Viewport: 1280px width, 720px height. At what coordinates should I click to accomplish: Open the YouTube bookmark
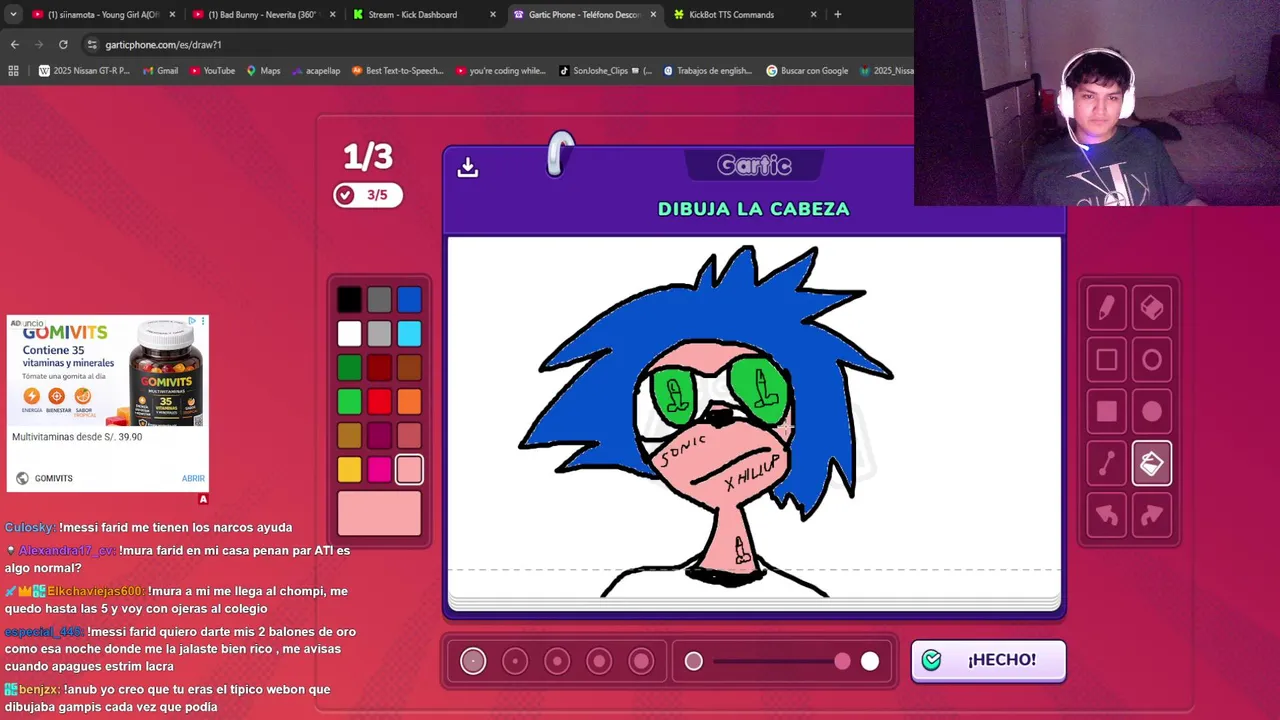click(x=212, y=71)
